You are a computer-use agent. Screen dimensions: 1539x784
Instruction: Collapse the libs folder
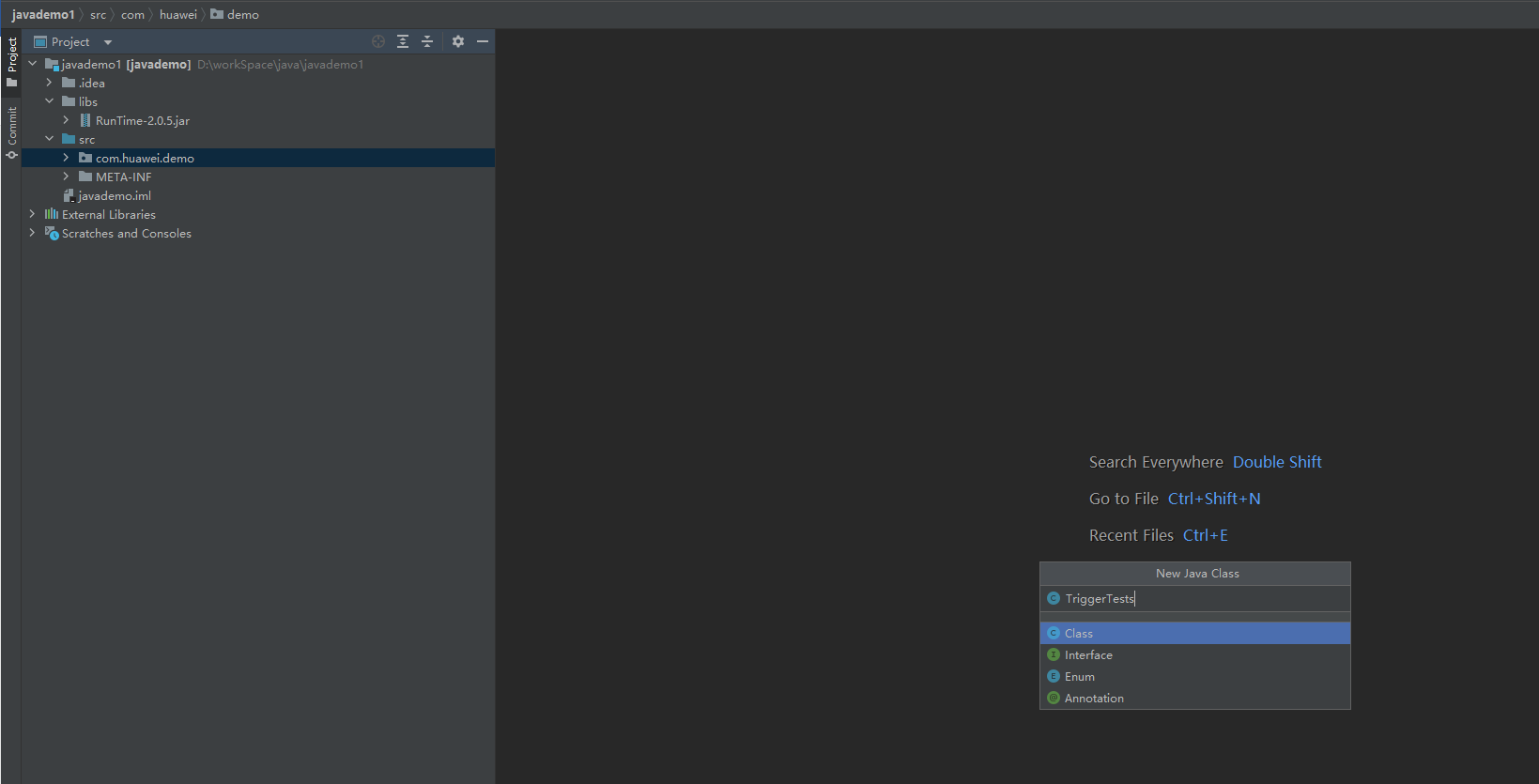pos(49,101)
